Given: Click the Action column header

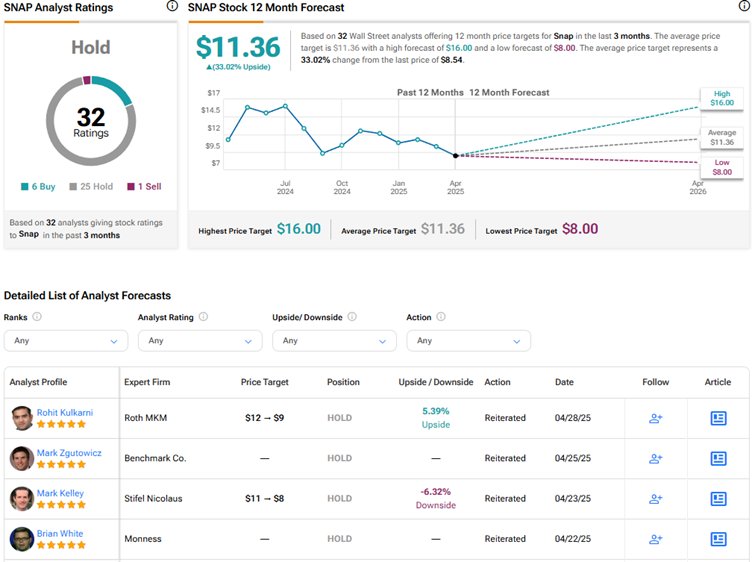Looking at the screenshot, I should point(497,382).
